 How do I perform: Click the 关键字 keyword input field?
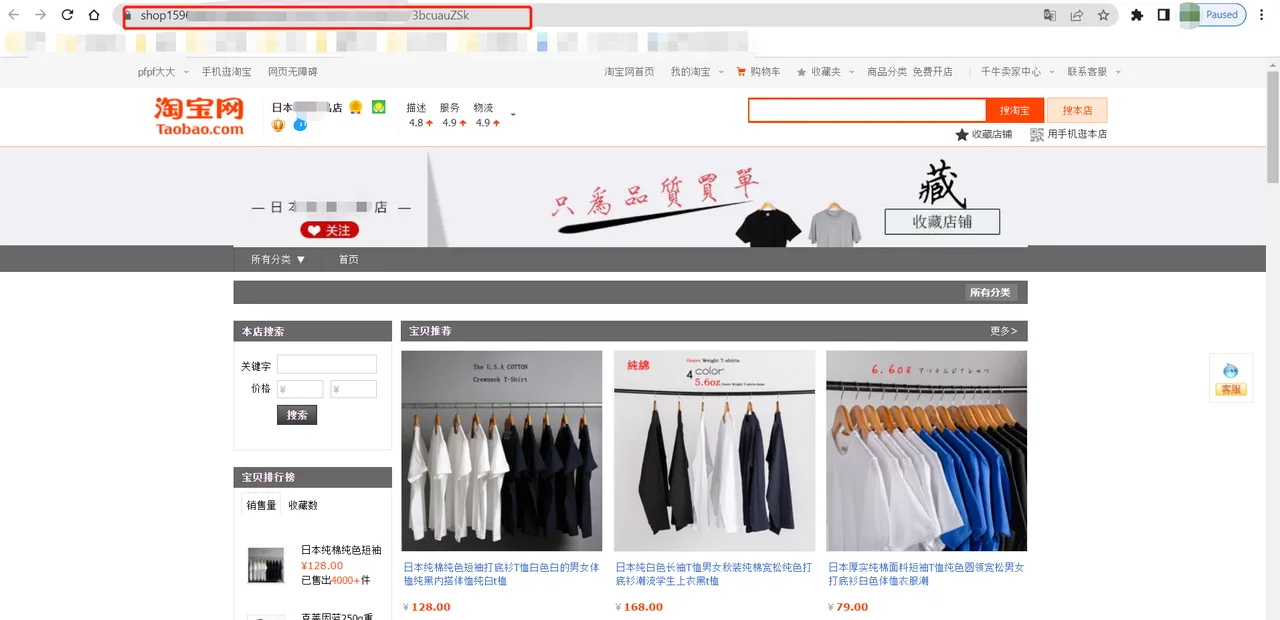click(326, 363)
